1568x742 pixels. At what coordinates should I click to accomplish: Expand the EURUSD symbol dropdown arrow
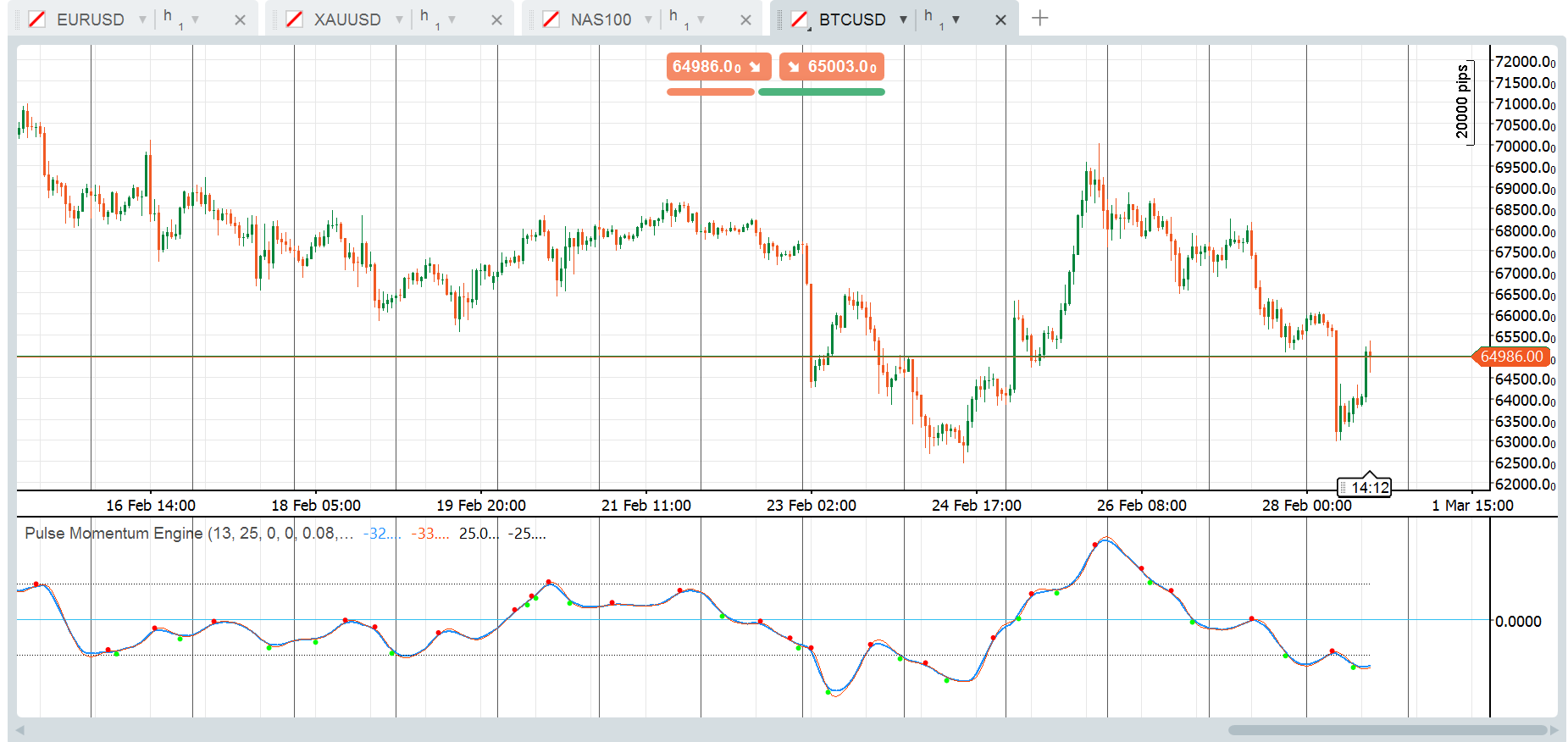click(x=142, y=19)
